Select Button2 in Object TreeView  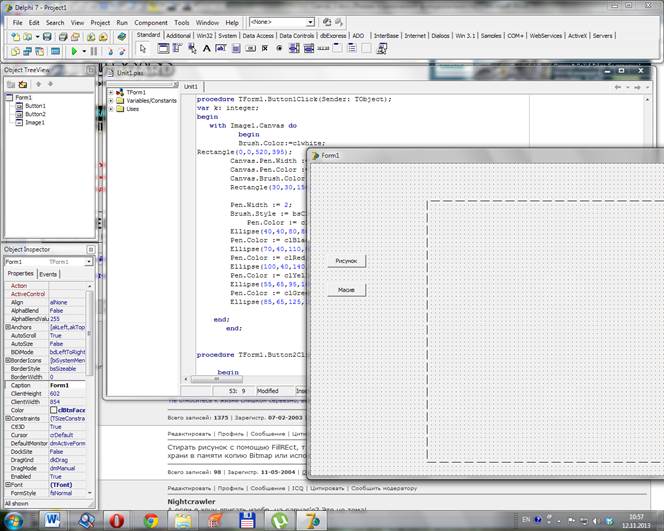pos(35,114)
